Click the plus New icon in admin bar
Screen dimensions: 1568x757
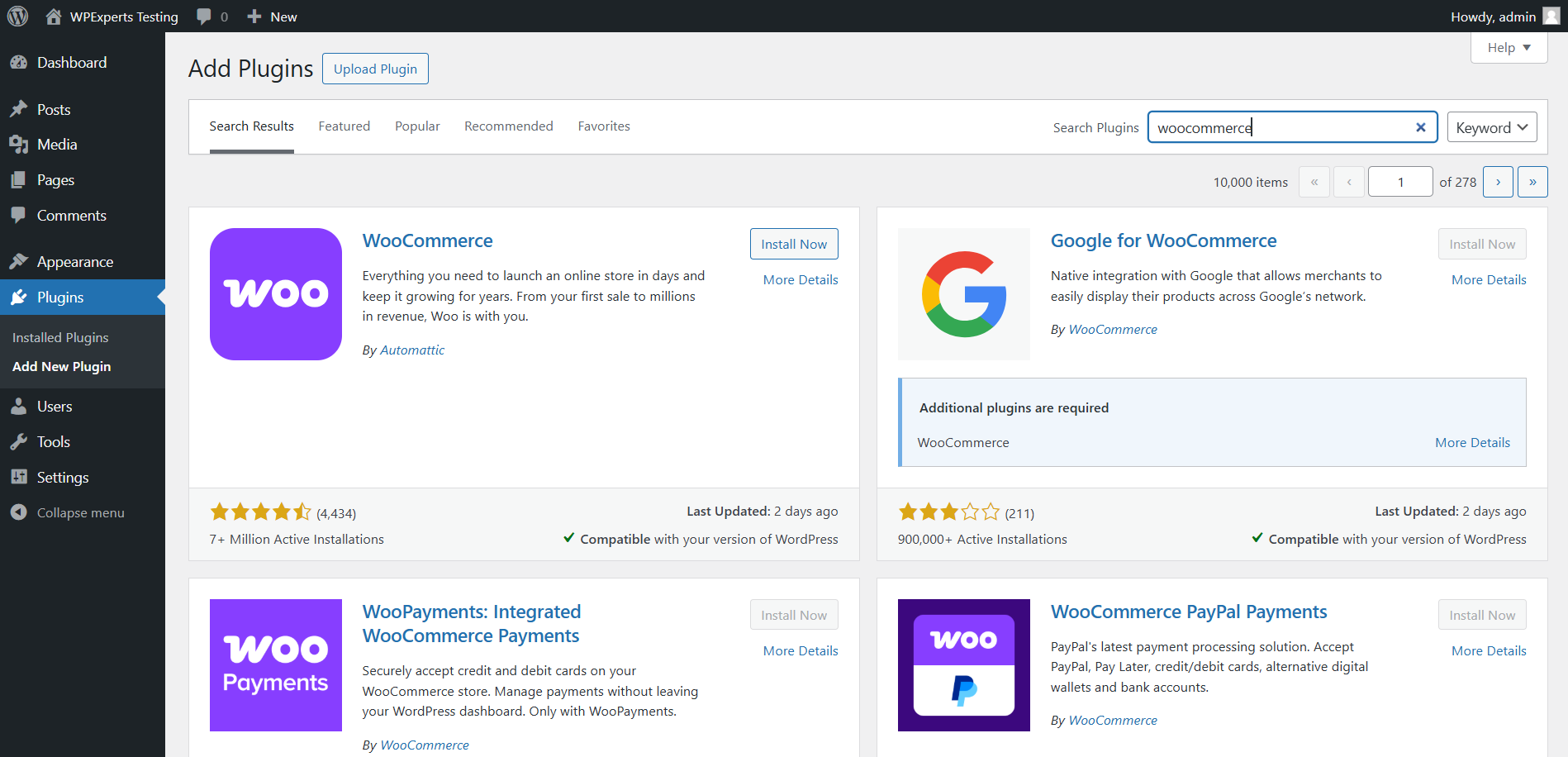click(x=254, y=17)
